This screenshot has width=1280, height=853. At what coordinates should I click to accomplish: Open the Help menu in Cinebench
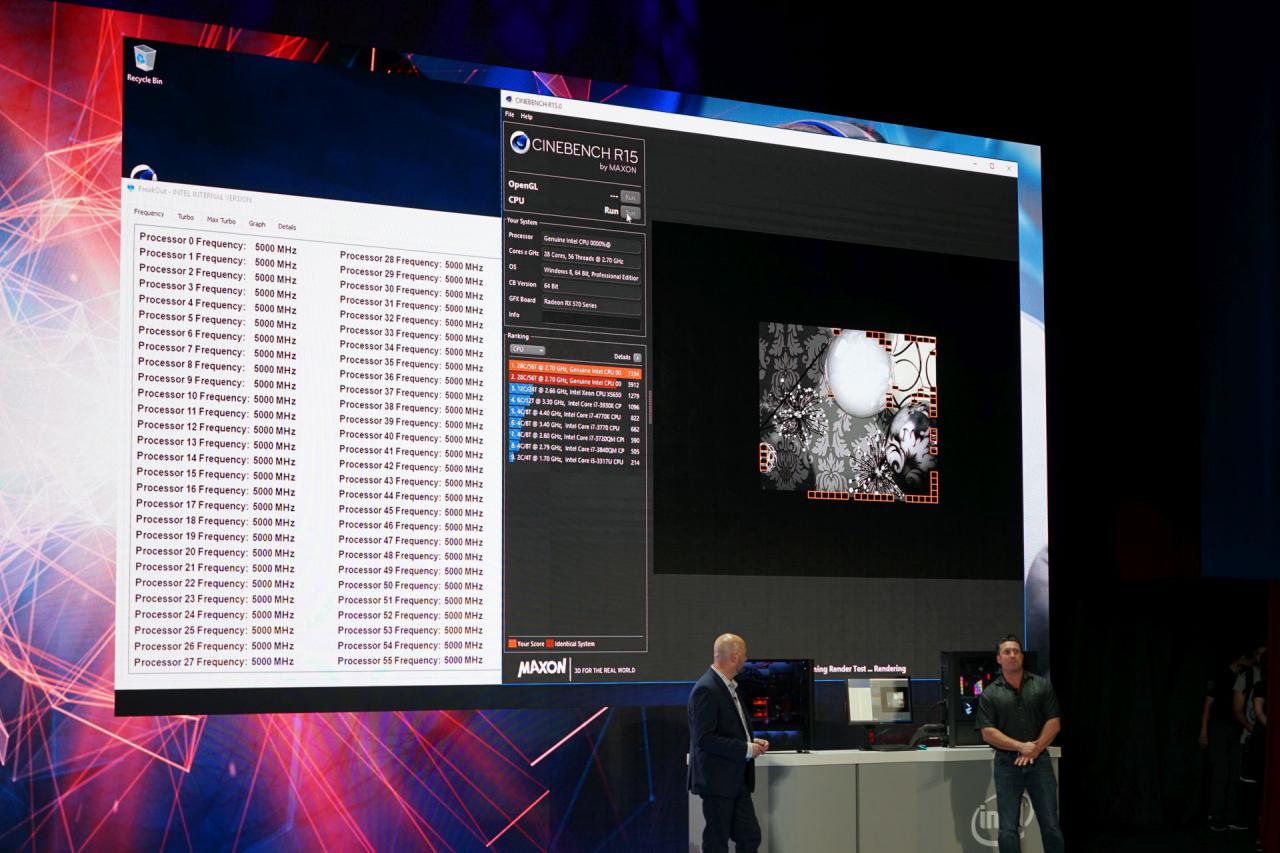526,117
